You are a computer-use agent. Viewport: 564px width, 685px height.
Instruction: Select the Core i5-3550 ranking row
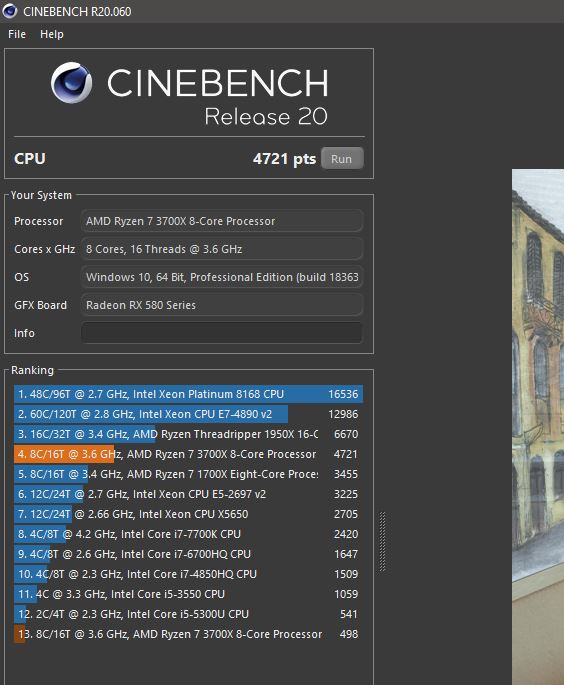point(188,594)
